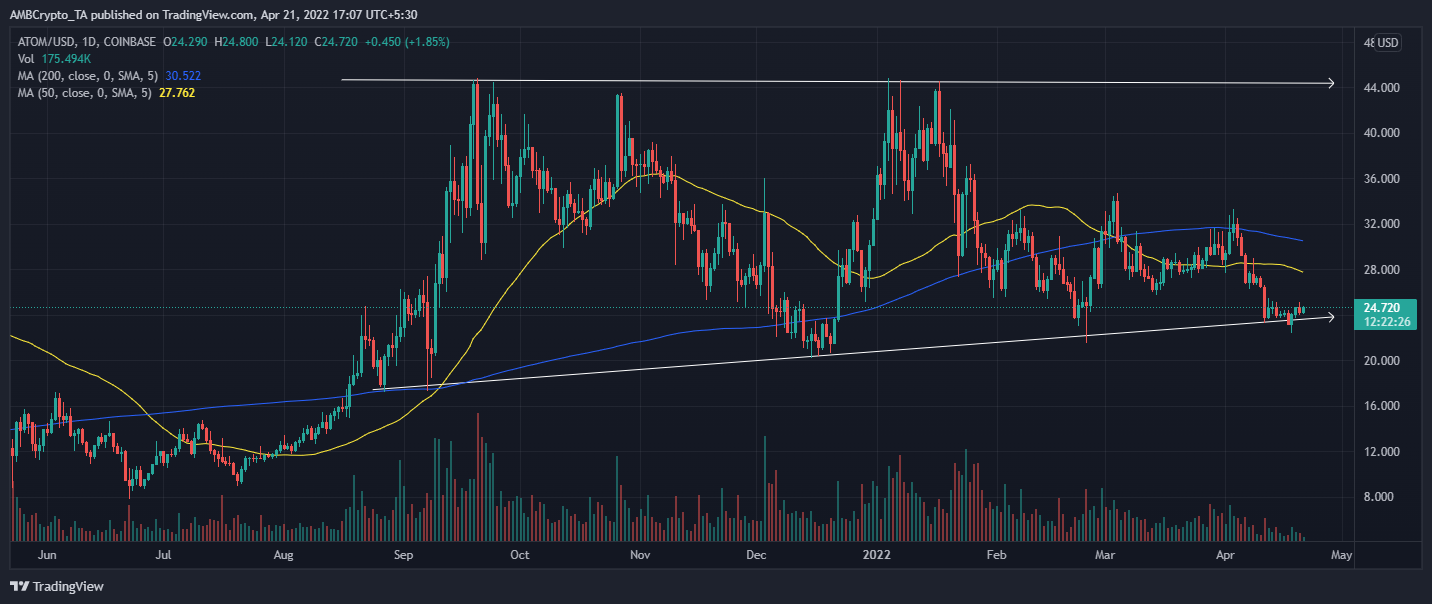This screenshot has height=604, width=1432.
Task: Click the arrowhead of the lower support trendline
Action: click(x=1328, y=317)
